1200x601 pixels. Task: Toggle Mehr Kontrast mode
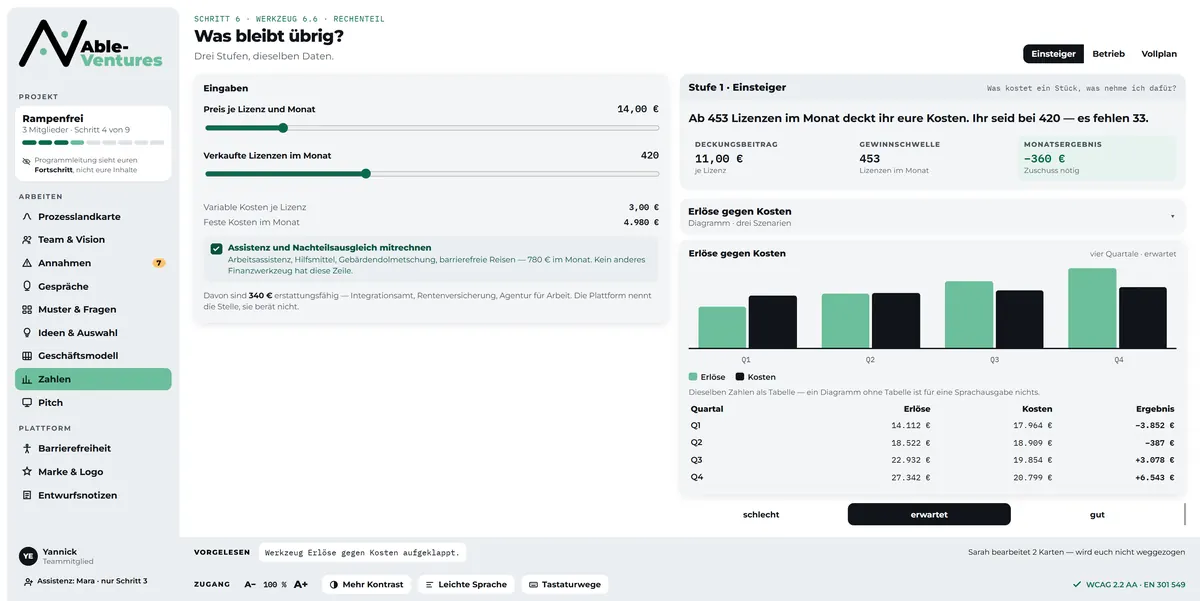pyautogui.click(x=367, y=584)
